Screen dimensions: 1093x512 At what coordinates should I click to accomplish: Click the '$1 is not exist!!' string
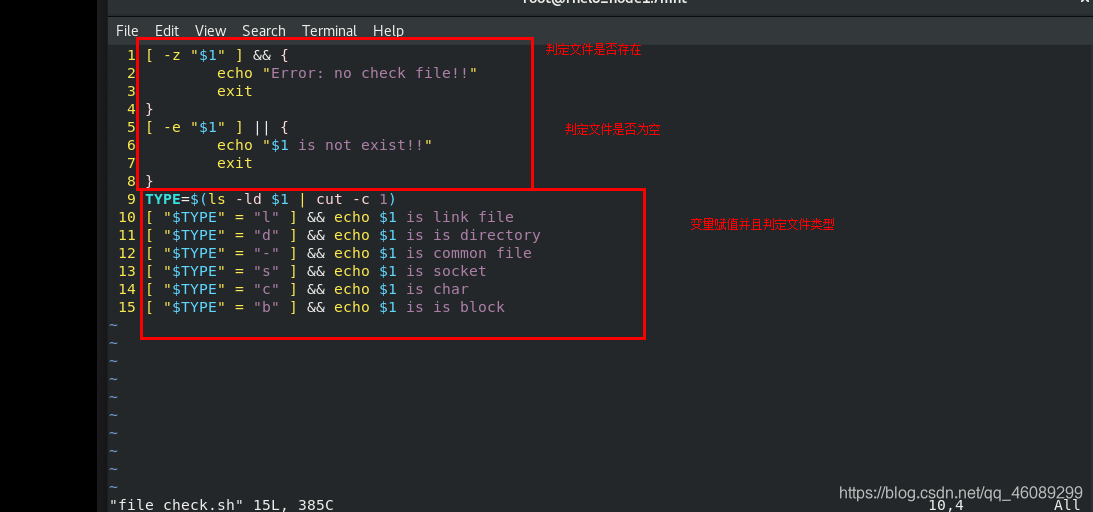pos(347,146)
